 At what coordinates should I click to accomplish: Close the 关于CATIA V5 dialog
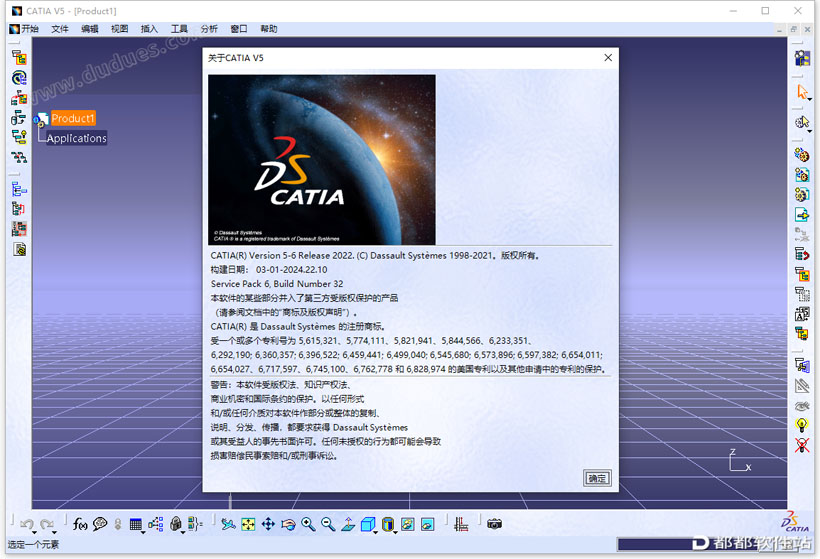608,58
